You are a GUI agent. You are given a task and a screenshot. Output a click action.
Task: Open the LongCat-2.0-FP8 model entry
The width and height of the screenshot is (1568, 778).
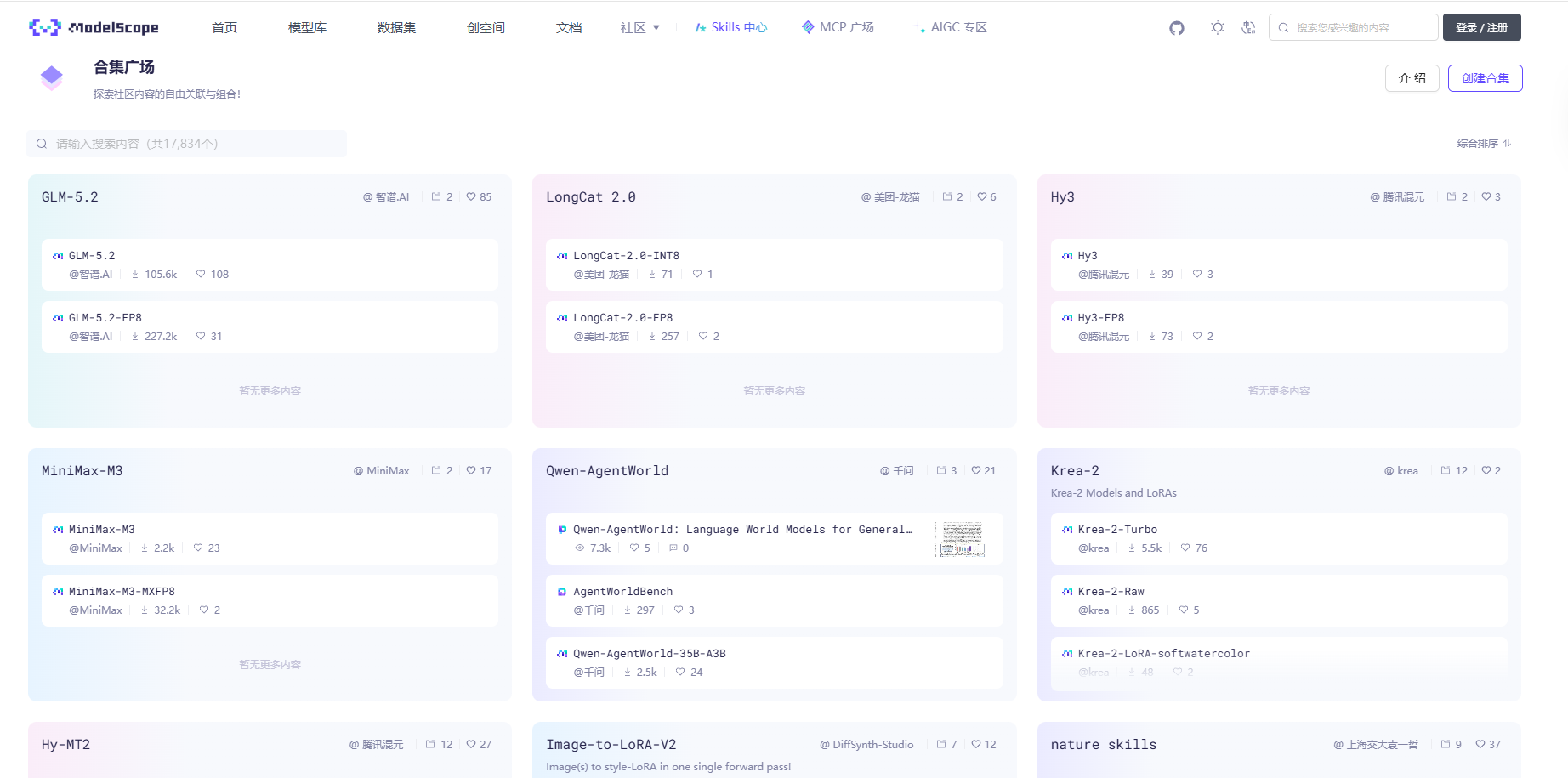[x=774, y=327]
